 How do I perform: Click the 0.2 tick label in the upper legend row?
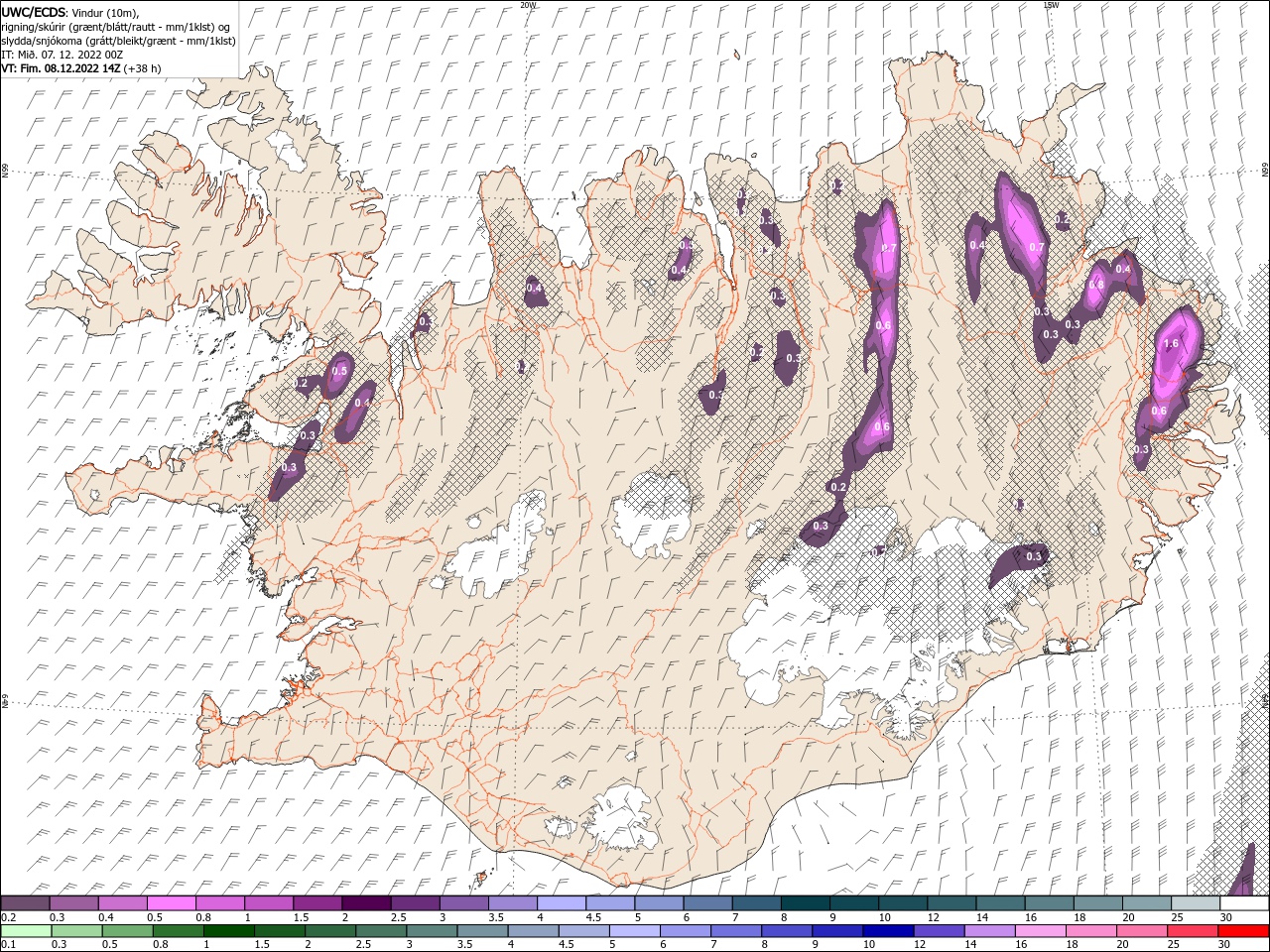point(8,917)
